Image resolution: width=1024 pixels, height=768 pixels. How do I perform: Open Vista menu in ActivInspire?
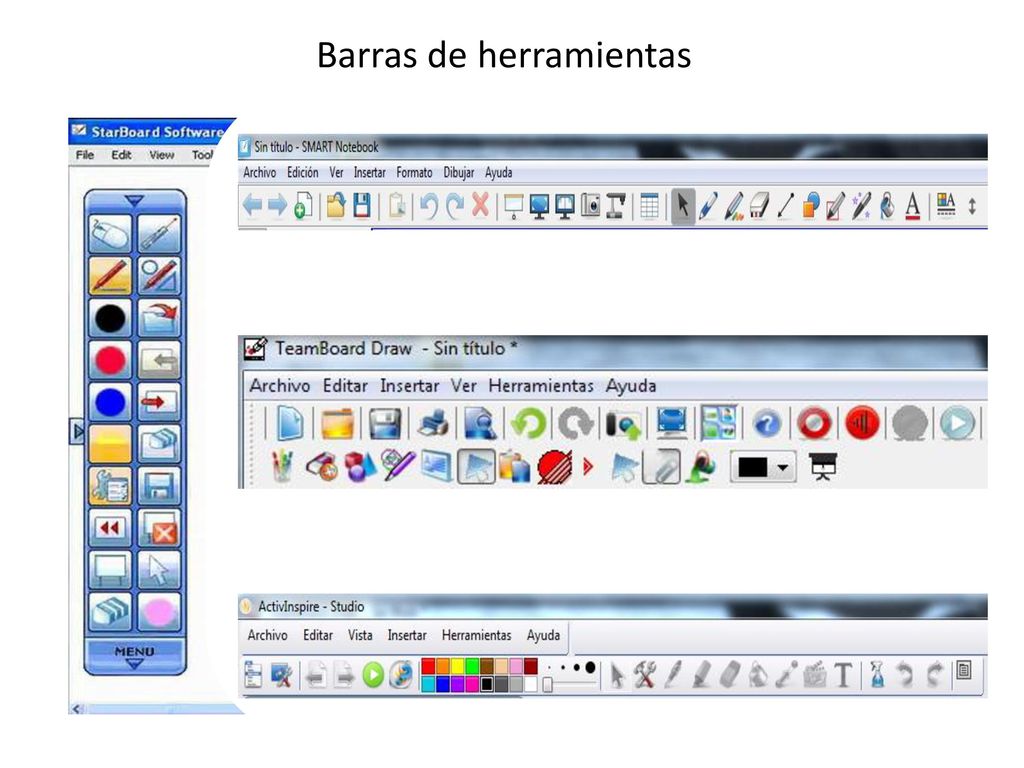click(x=360, y=635)
